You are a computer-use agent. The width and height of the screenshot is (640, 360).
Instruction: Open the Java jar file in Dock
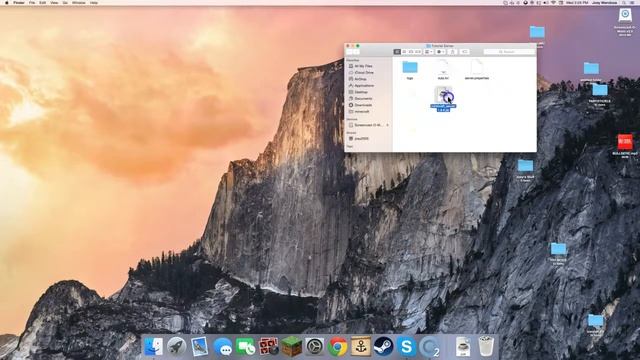(x=463, y=347)
